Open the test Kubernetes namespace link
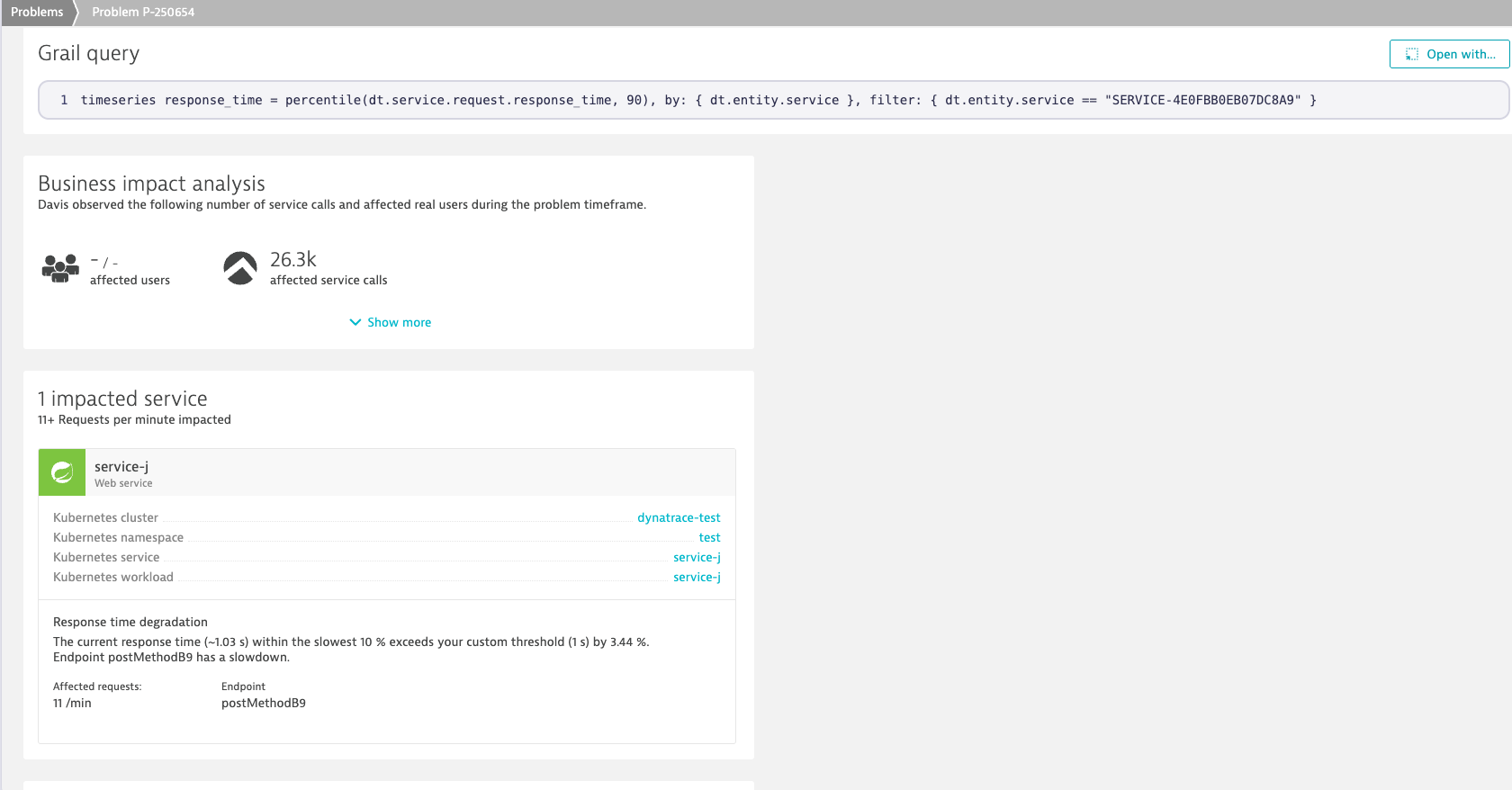The image size is (1512, 790). click(709, 537)
